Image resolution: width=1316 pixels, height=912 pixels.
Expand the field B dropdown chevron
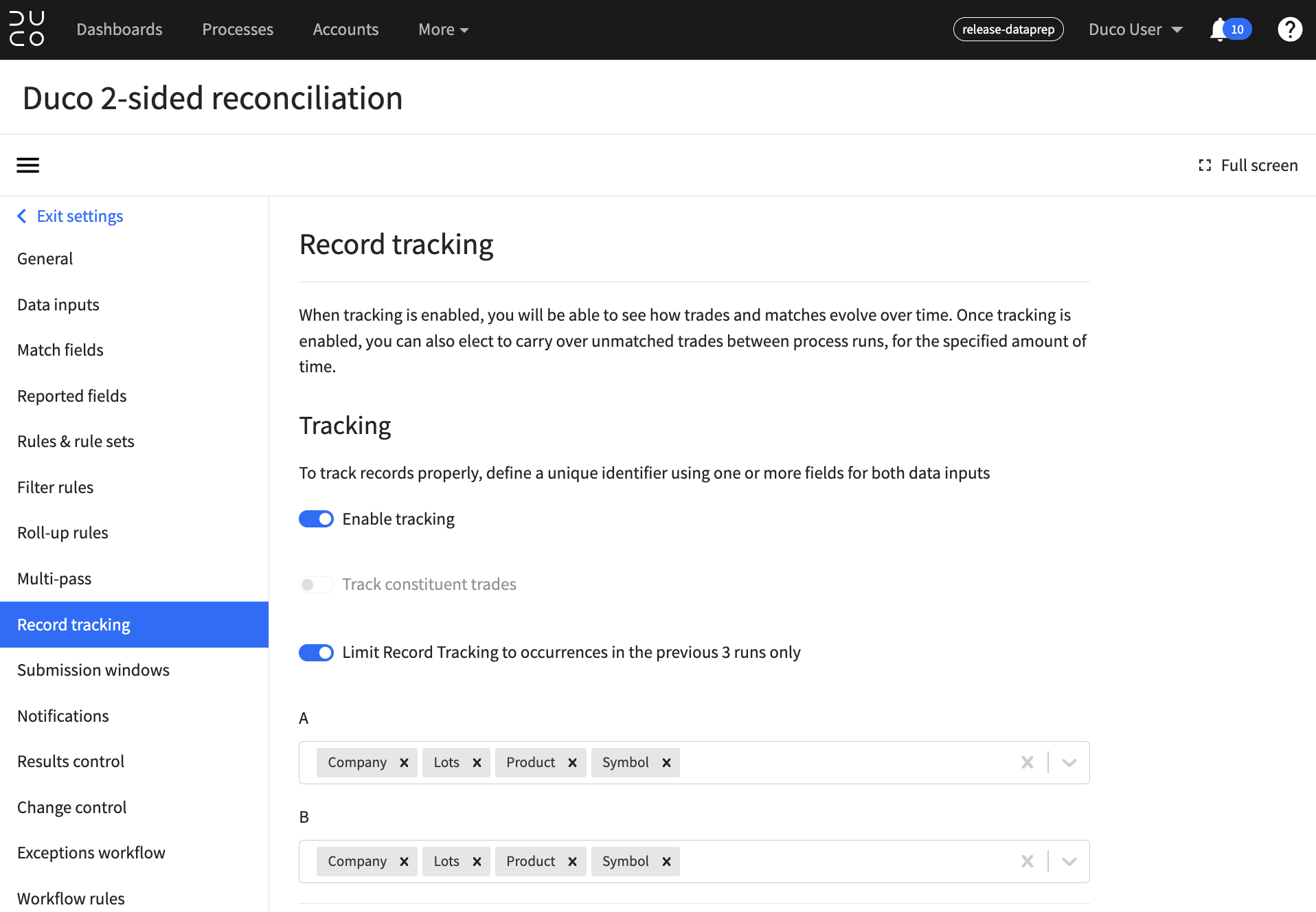coord(1069,861)
